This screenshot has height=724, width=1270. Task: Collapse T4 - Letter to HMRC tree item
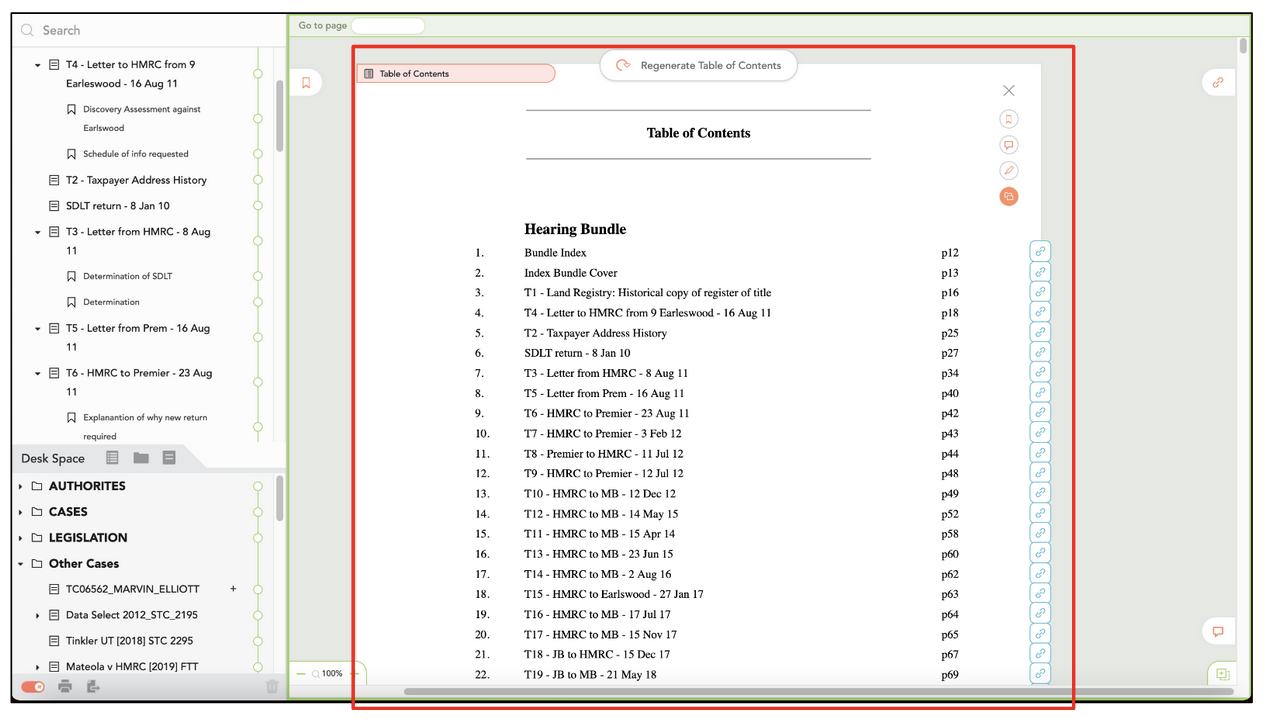click(x=38, y=65)
